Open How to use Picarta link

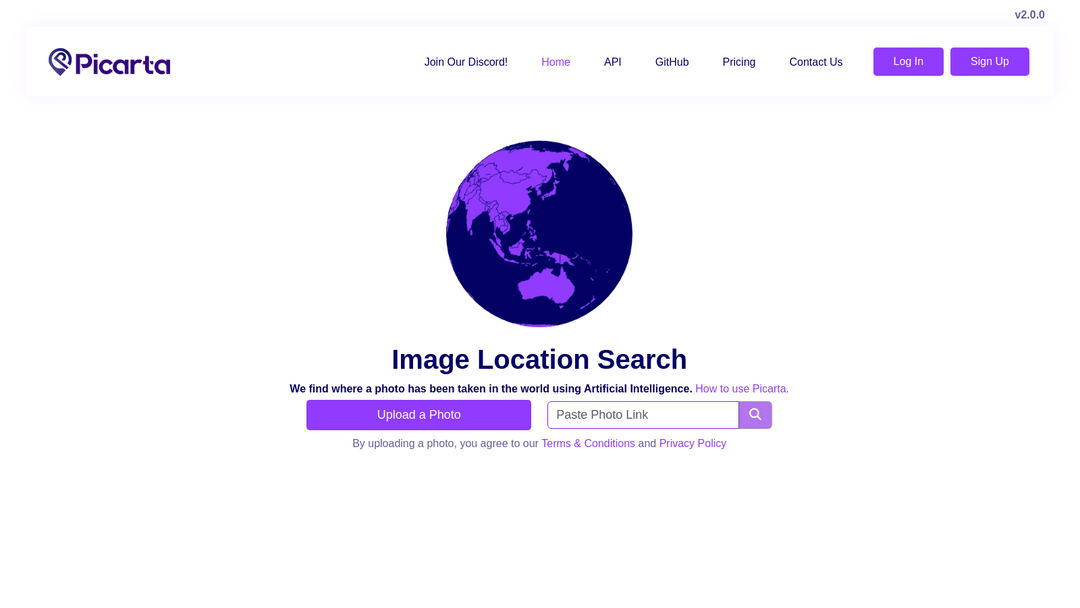pyautogui.click(x=742, y=388)
